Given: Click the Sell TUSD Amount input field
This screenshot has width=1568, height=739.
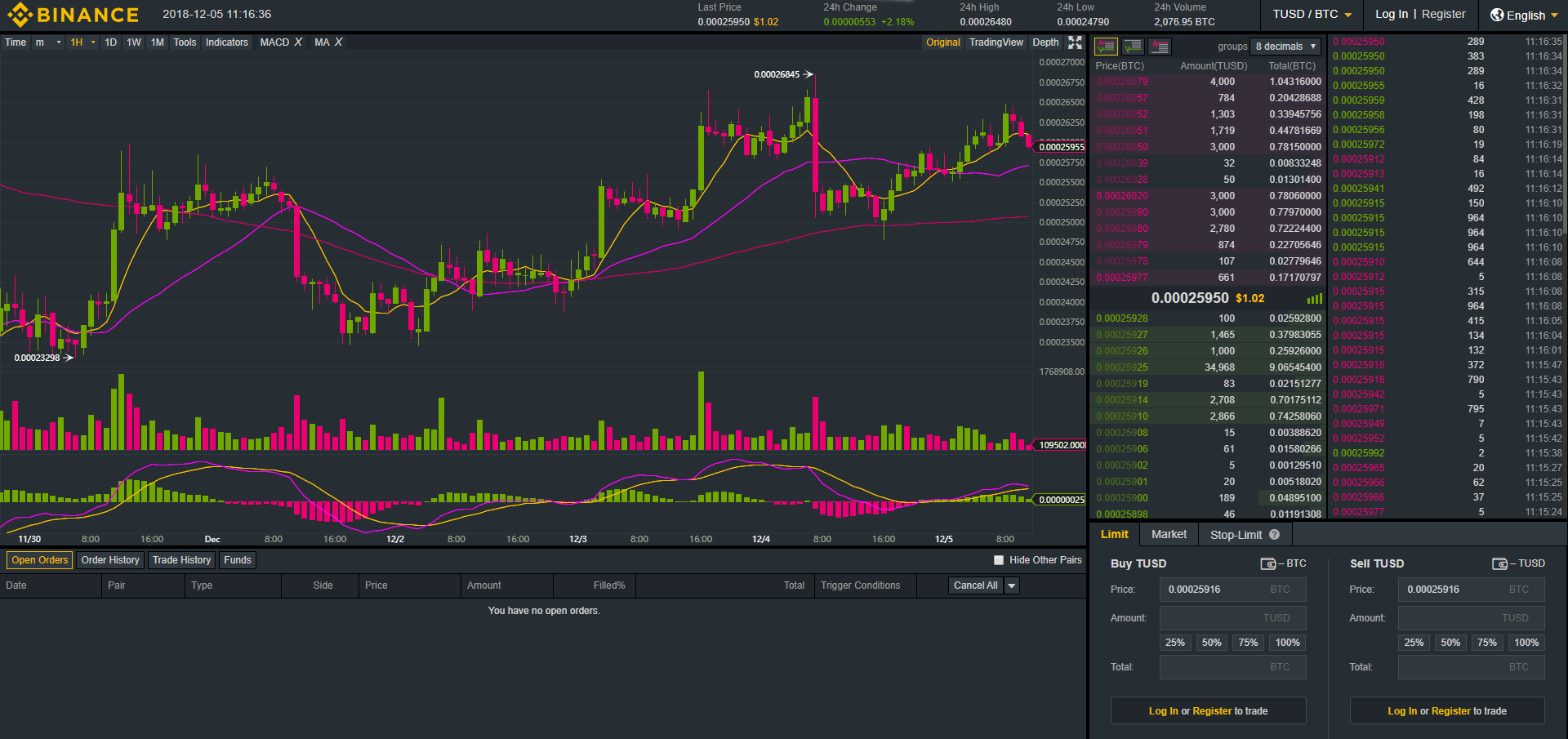Looking at the screenshot, I should (x=1470, y=618).
